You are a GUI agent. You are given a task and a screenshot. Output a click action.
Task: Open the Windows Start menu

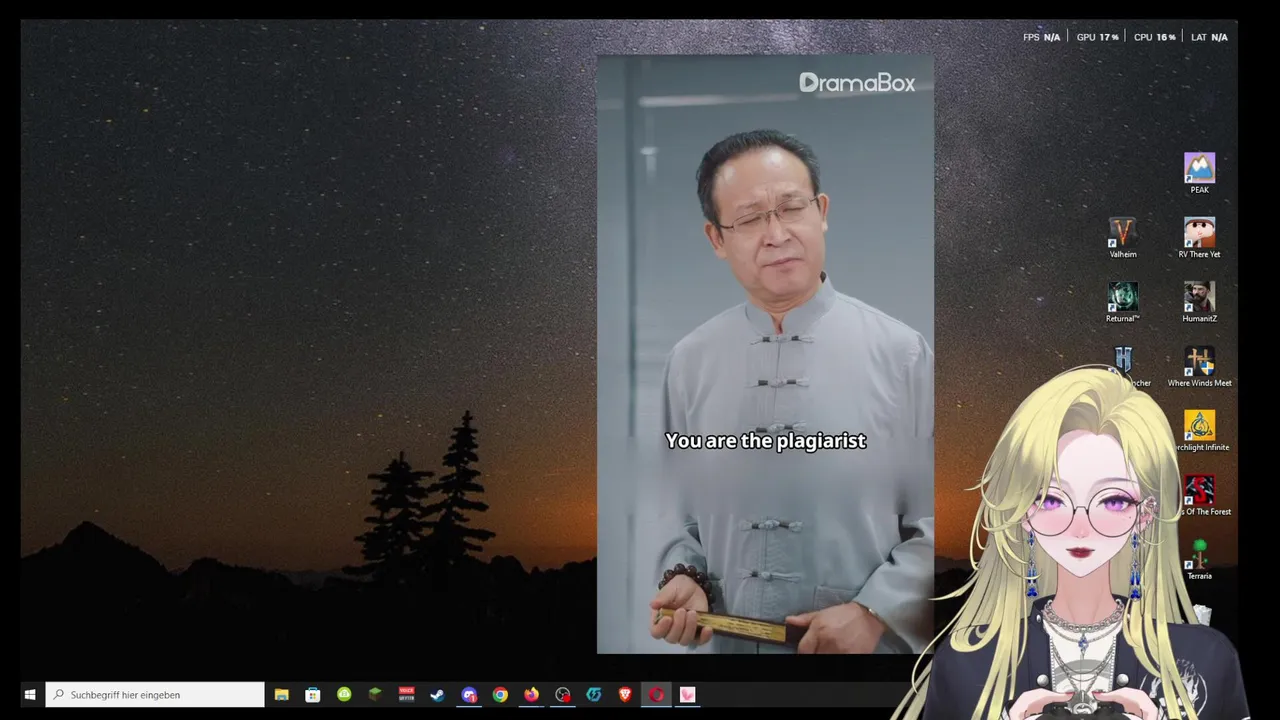click(30, 694)
